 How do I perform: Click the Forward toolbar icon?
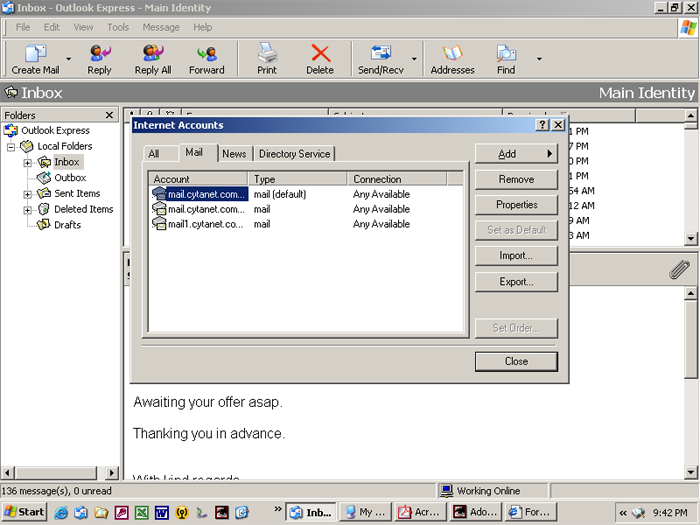(207, 59)
